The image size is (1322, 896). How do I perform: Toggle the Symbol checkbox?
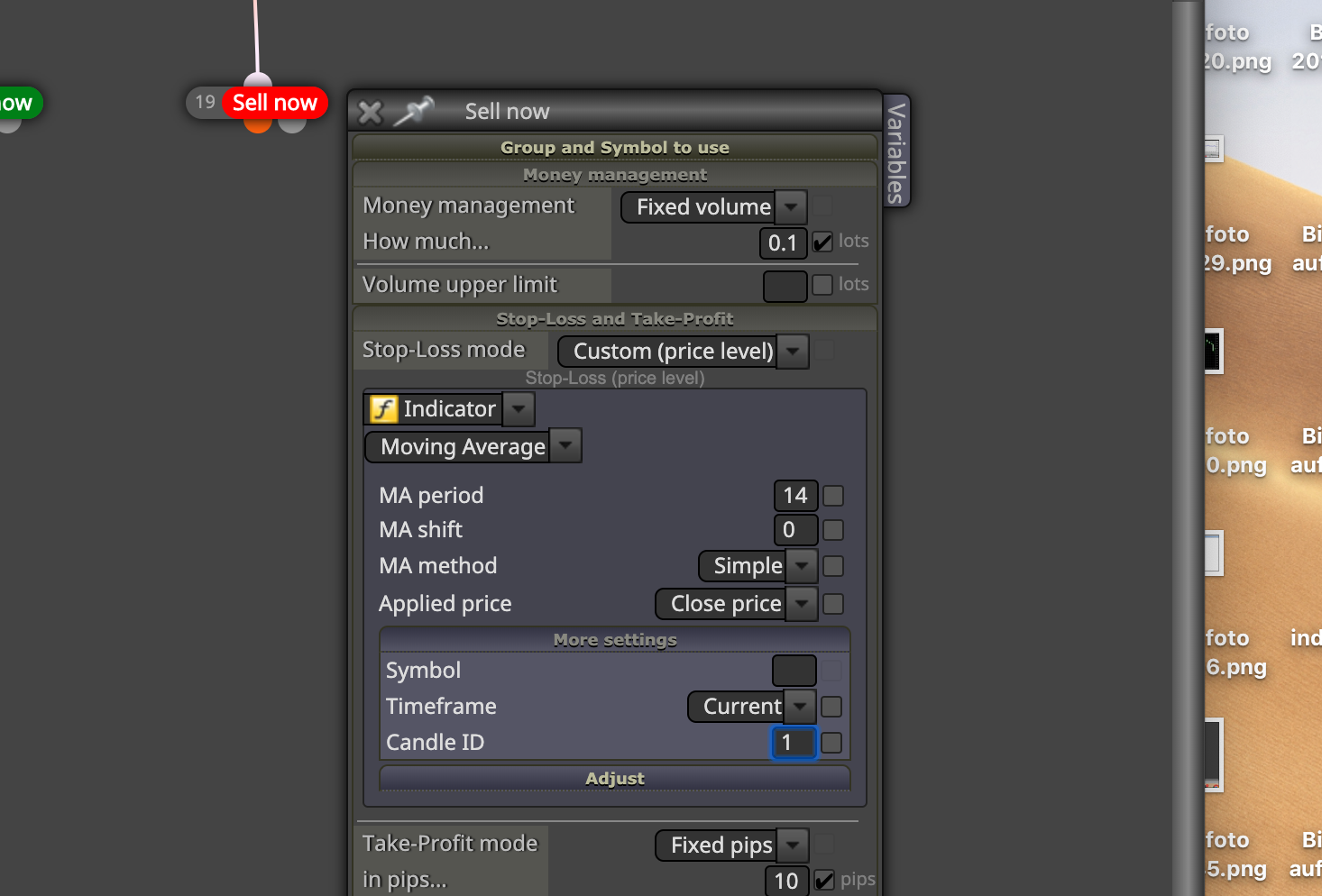[x=831, y=671]
